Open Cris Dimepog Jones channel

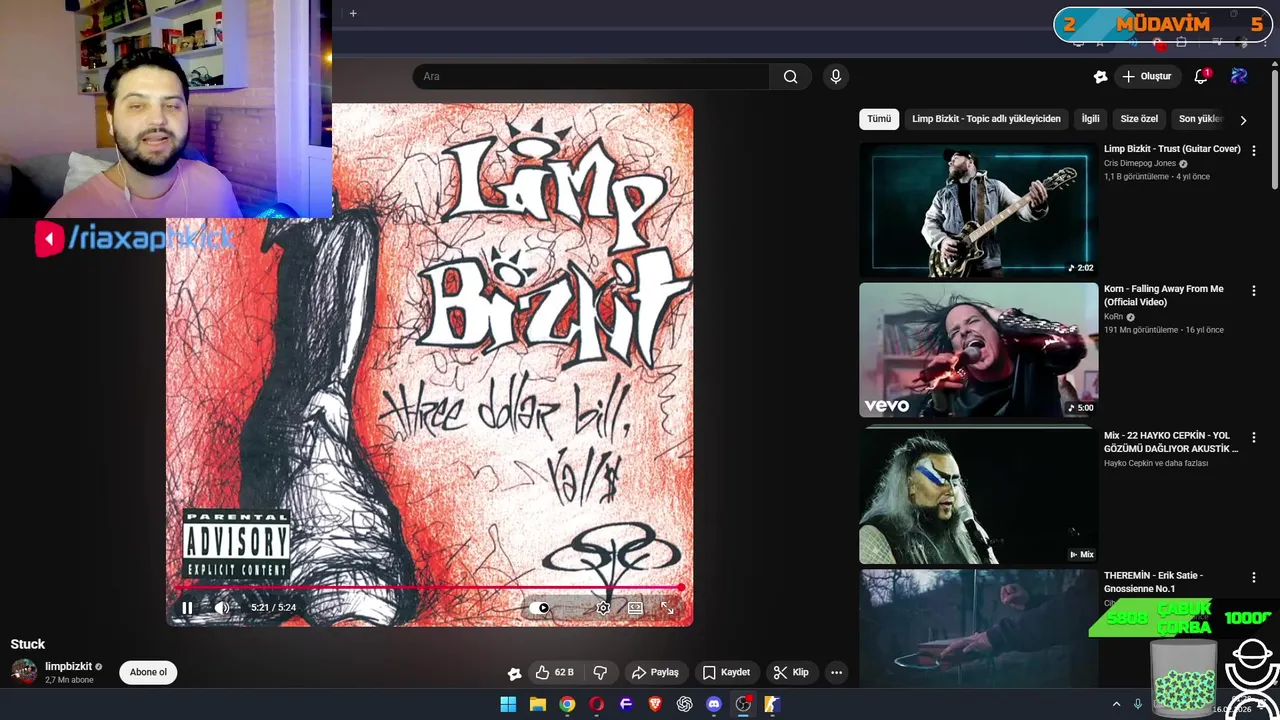(x=1140, y=163)
